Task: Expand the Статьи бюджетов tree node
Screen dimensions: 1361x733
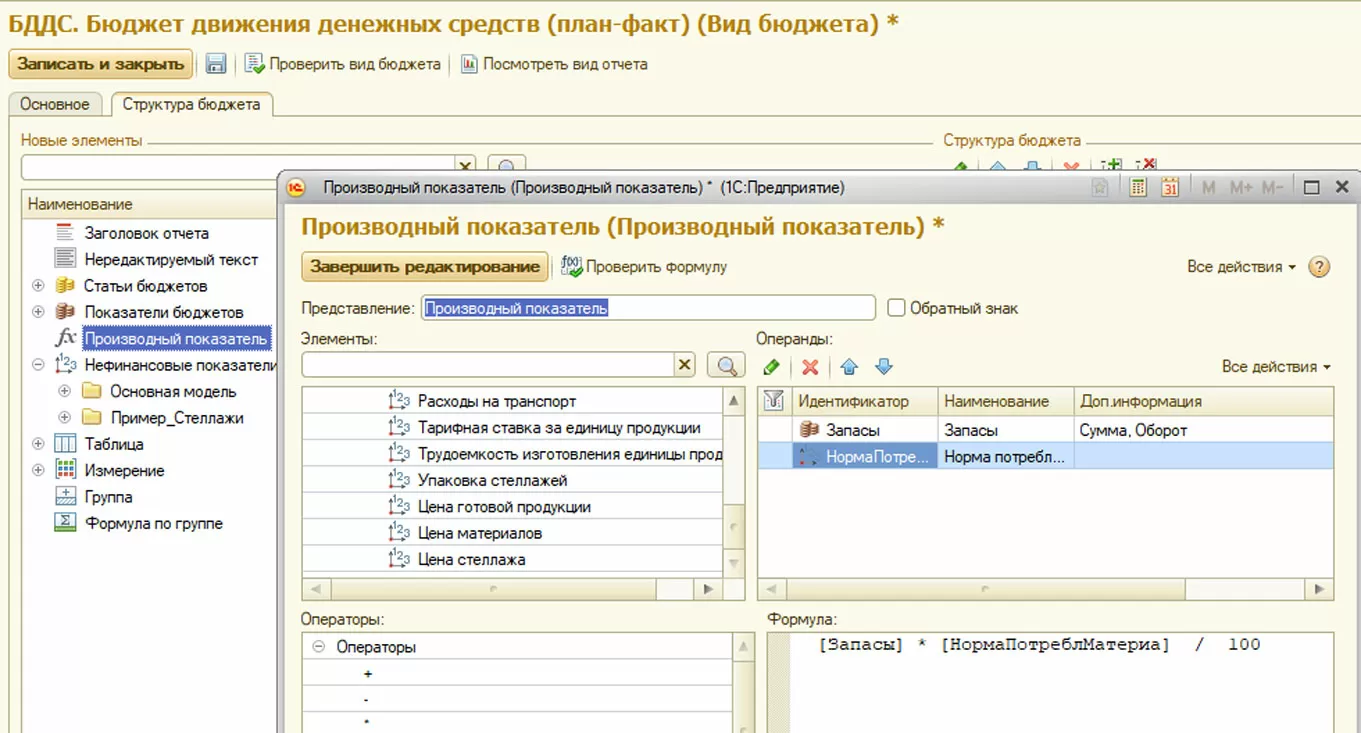Action: point(38,286)
